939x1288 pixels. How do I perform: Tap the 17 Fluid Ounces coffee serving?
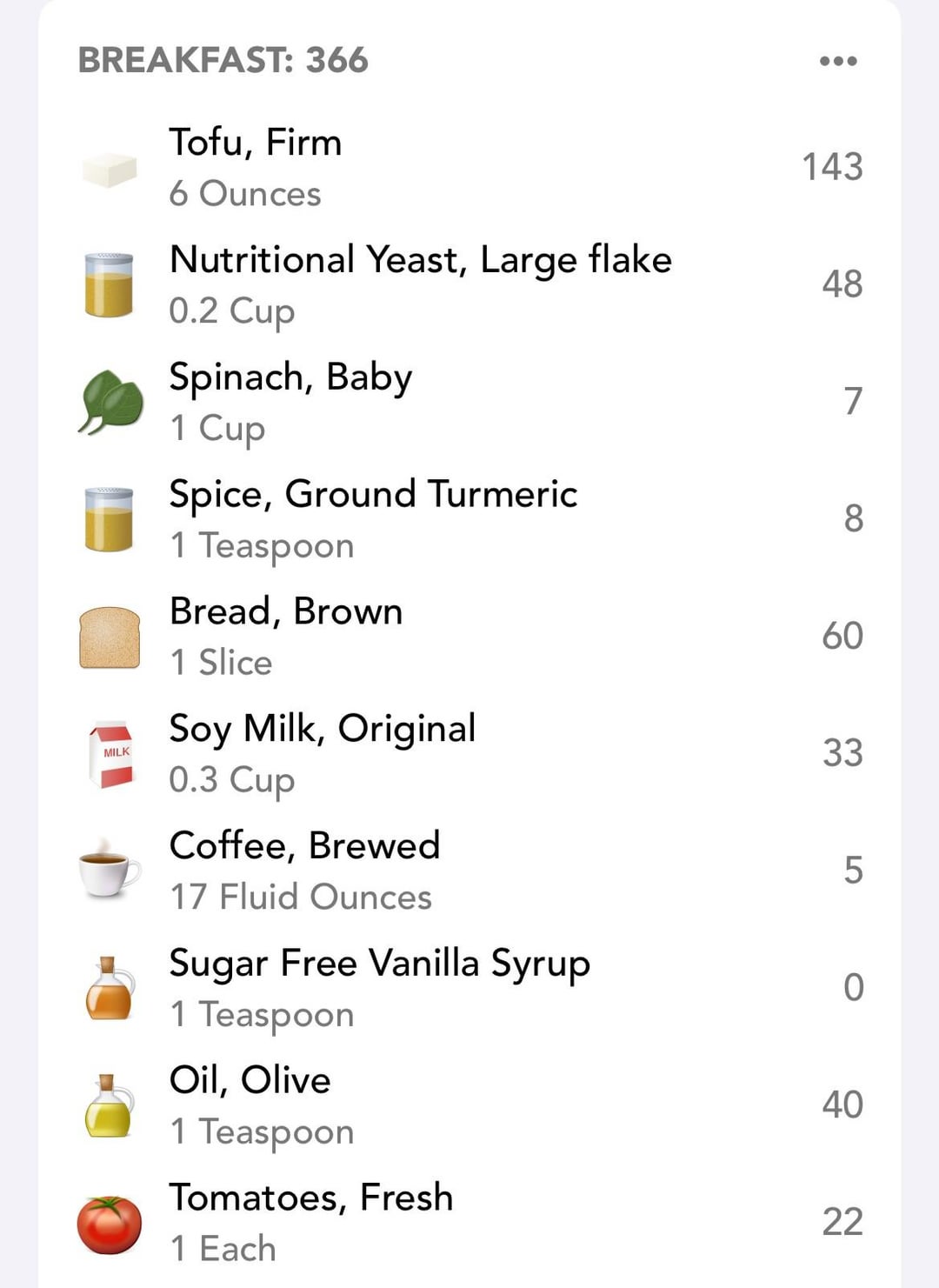click(x=301, y=897)
